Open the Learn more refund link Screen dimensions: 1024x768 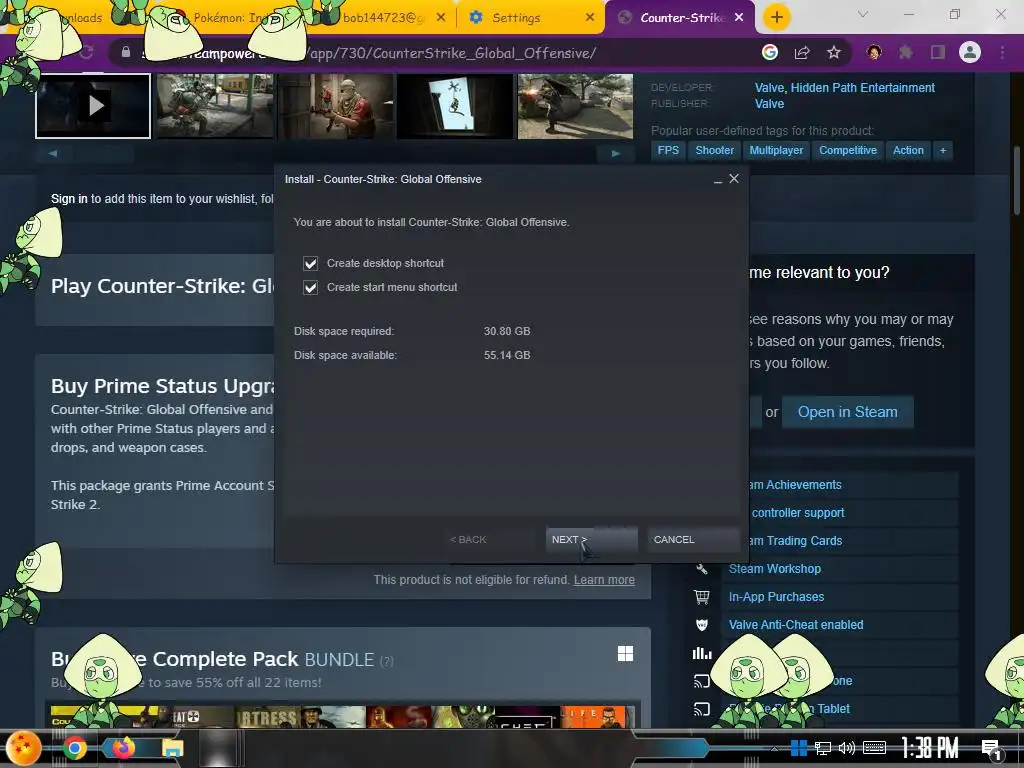pos(604,580)
